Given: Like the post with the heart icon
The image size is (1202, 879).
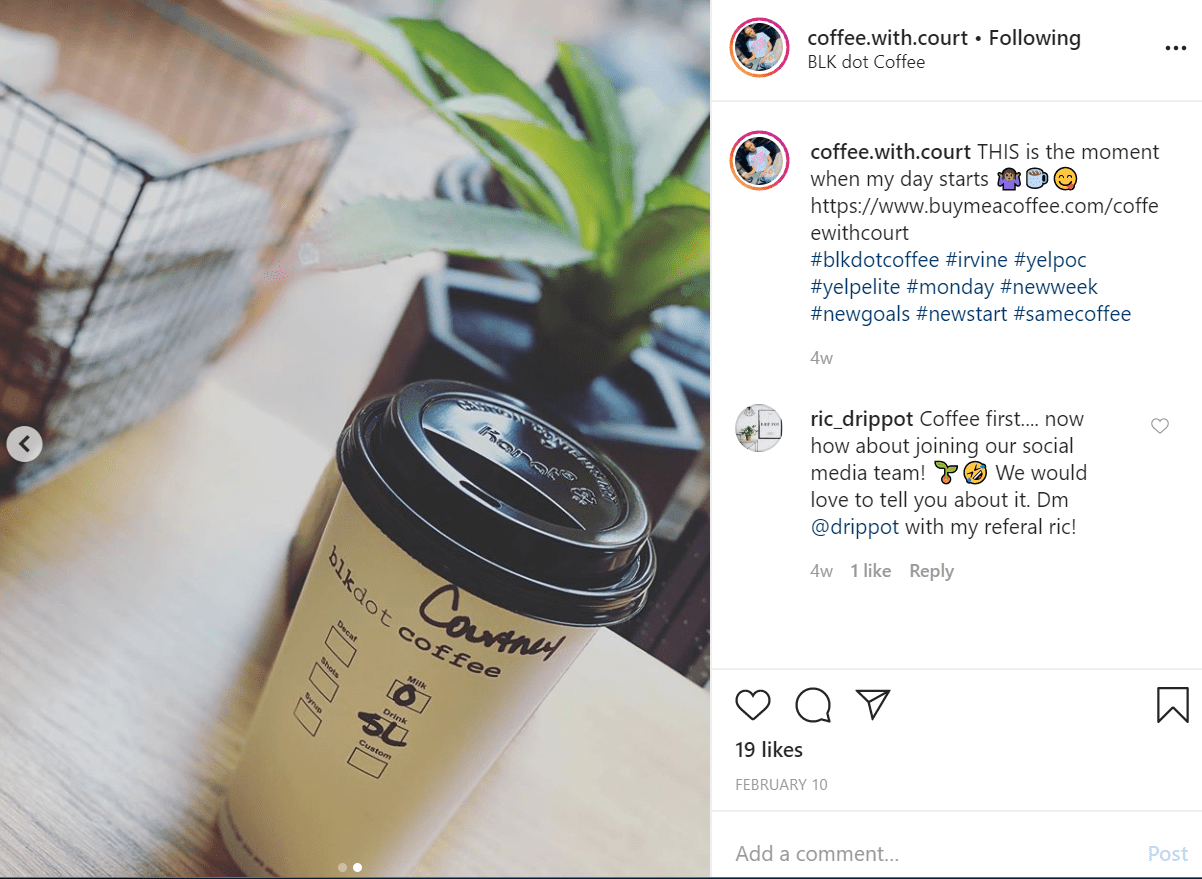Looking at the screenshot, I should pos(753,705).
